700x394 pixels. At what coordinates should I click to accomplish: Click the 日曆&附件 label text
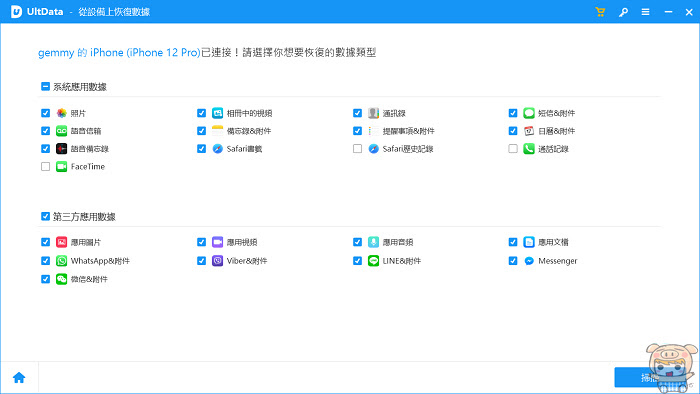pos(557,131)
